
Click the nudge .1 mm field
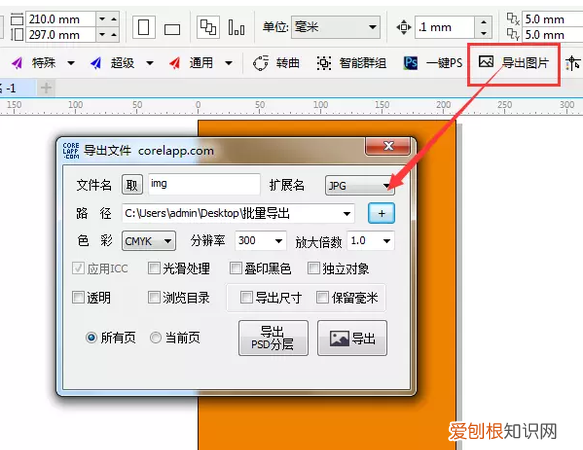[445, 27]
